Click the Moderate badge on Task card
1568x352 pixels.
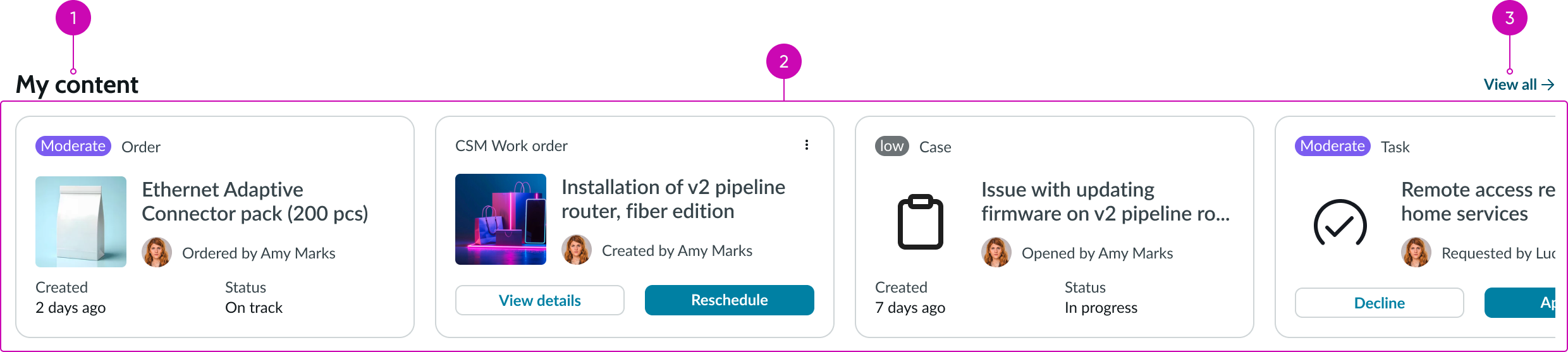tap(1332, 146)
